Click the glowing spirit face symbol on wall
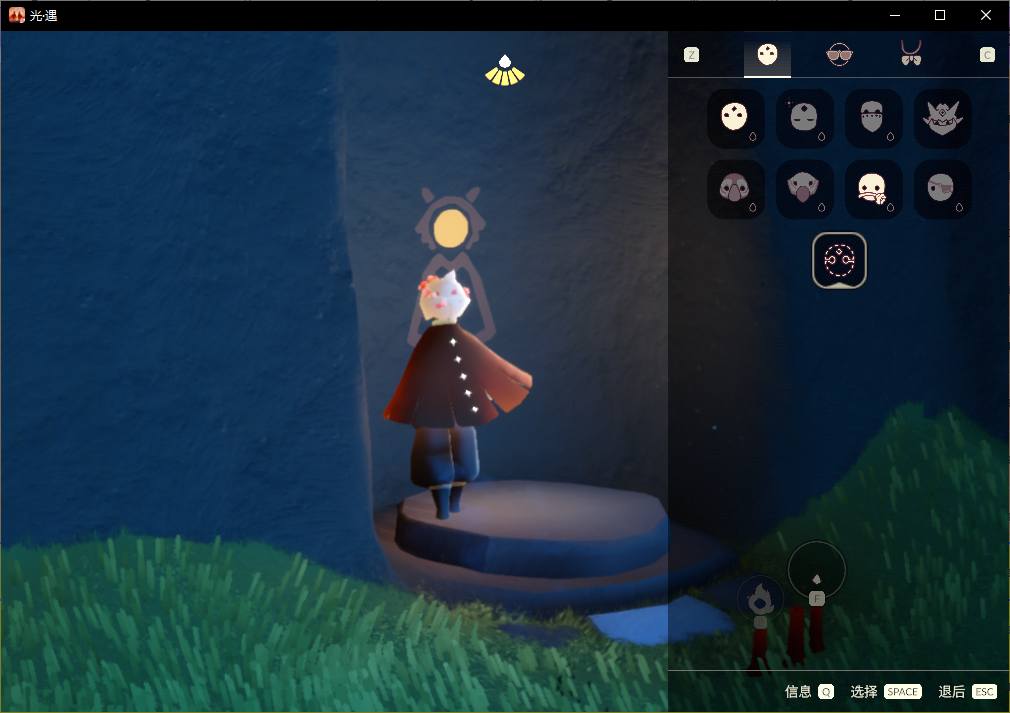The image size is (1010, 713). point(451,227)
